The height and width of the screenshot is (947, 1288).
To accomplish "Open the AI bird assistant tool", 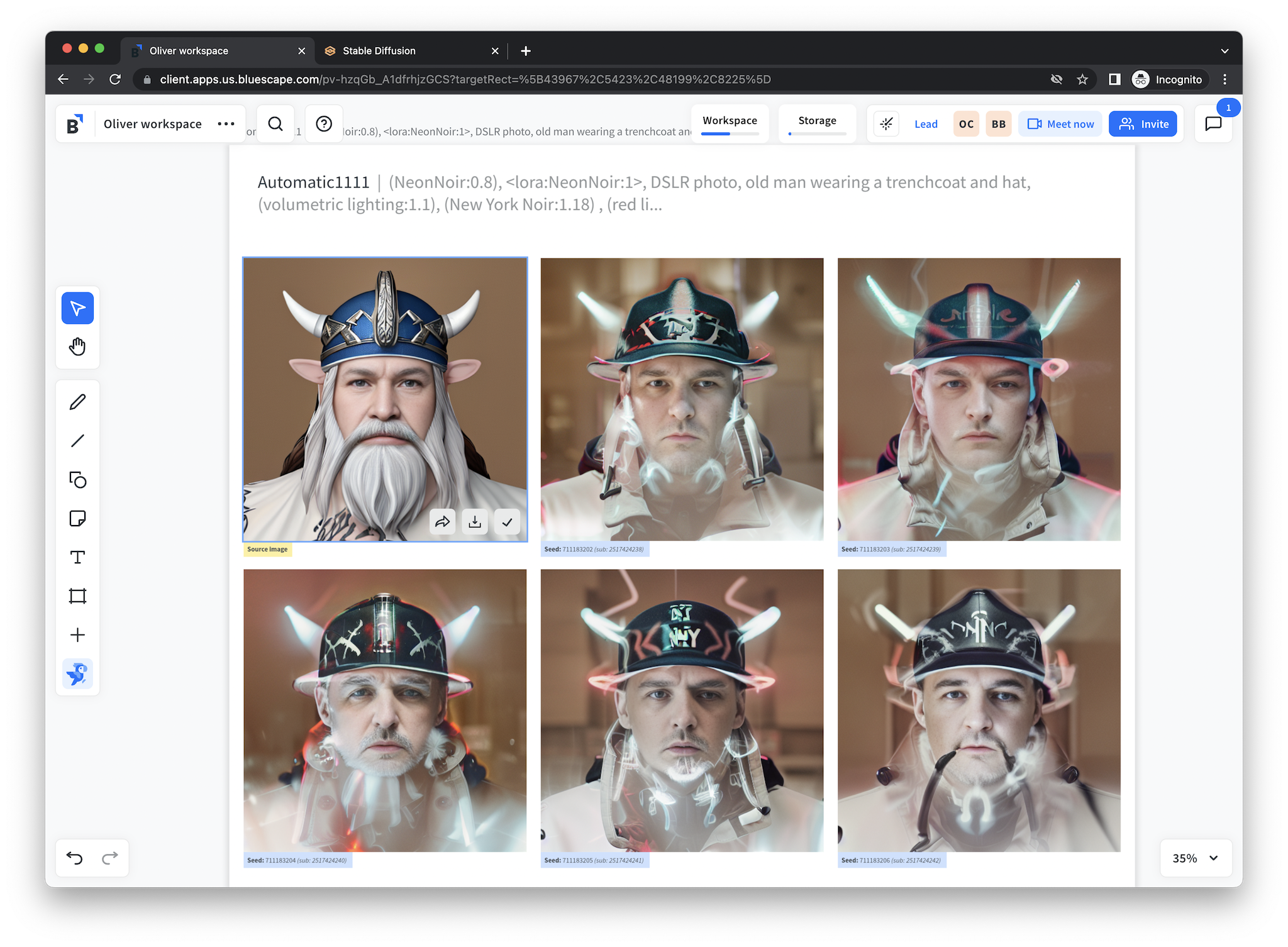I will click(77, 674).
